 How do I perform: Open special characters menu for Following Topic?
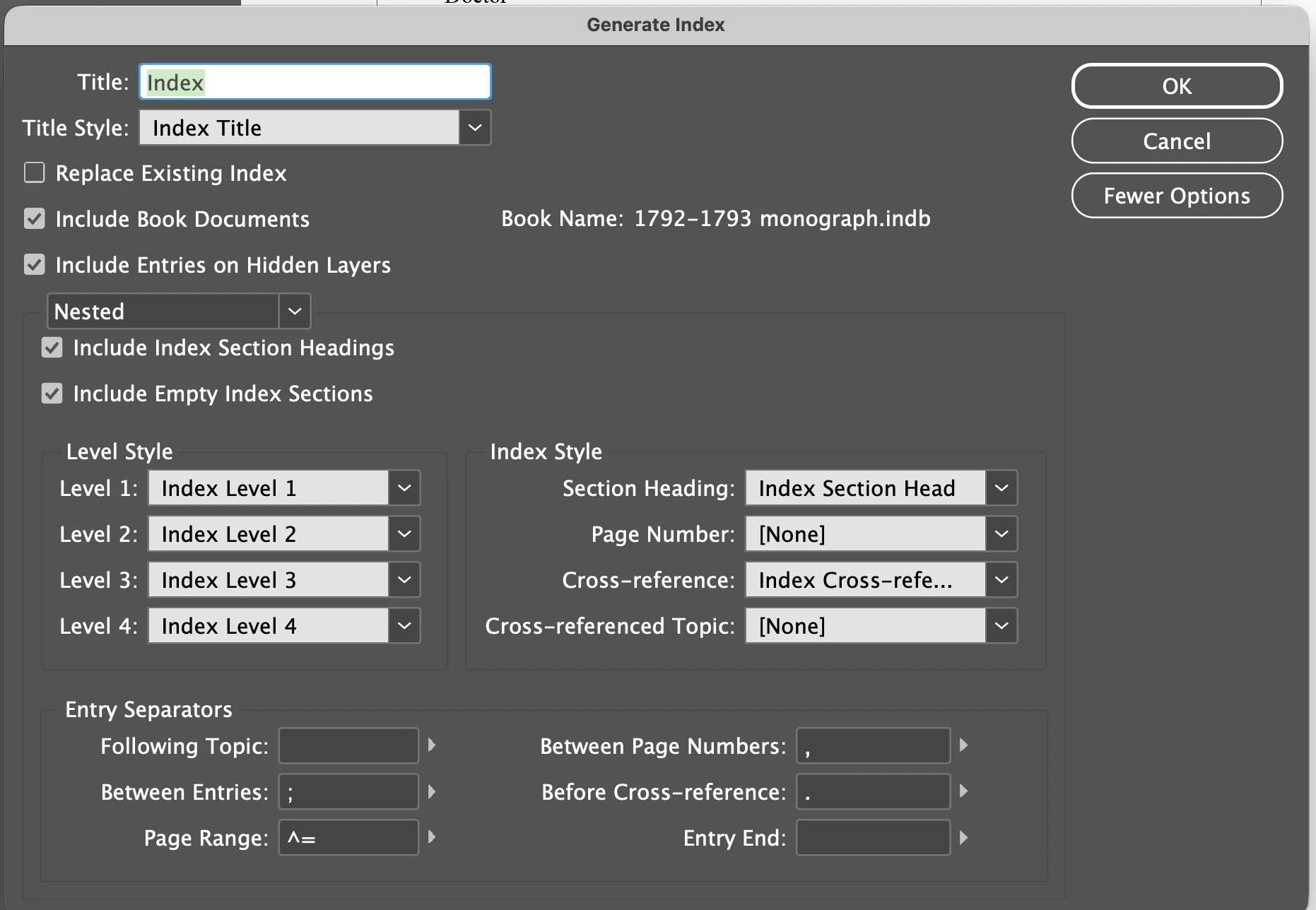[x=432, y=745]
